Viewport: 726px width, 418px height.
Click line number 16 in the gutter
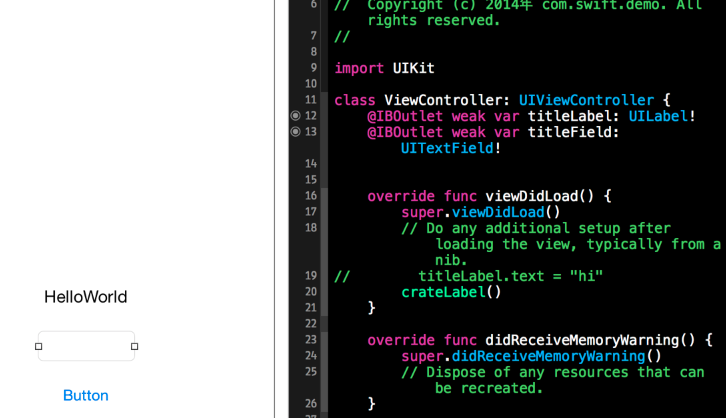click(310, 196)
